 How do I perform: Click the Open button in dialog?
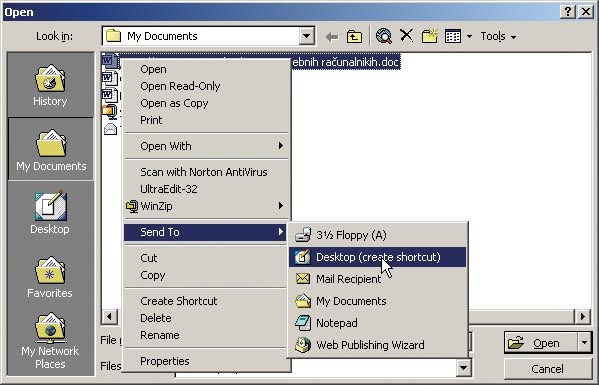[541, 343]
